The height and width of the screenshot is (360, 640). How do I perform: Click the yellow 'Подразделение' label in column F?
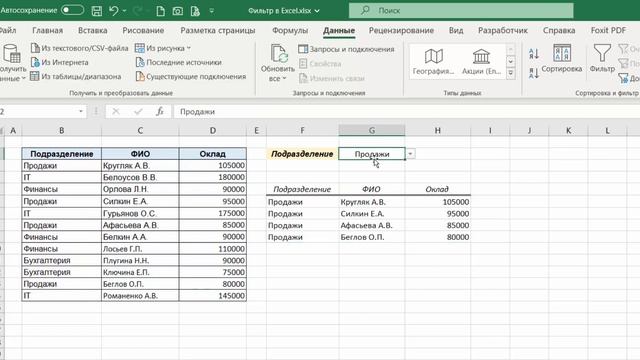pyautogui.click(x=302, y=154)
